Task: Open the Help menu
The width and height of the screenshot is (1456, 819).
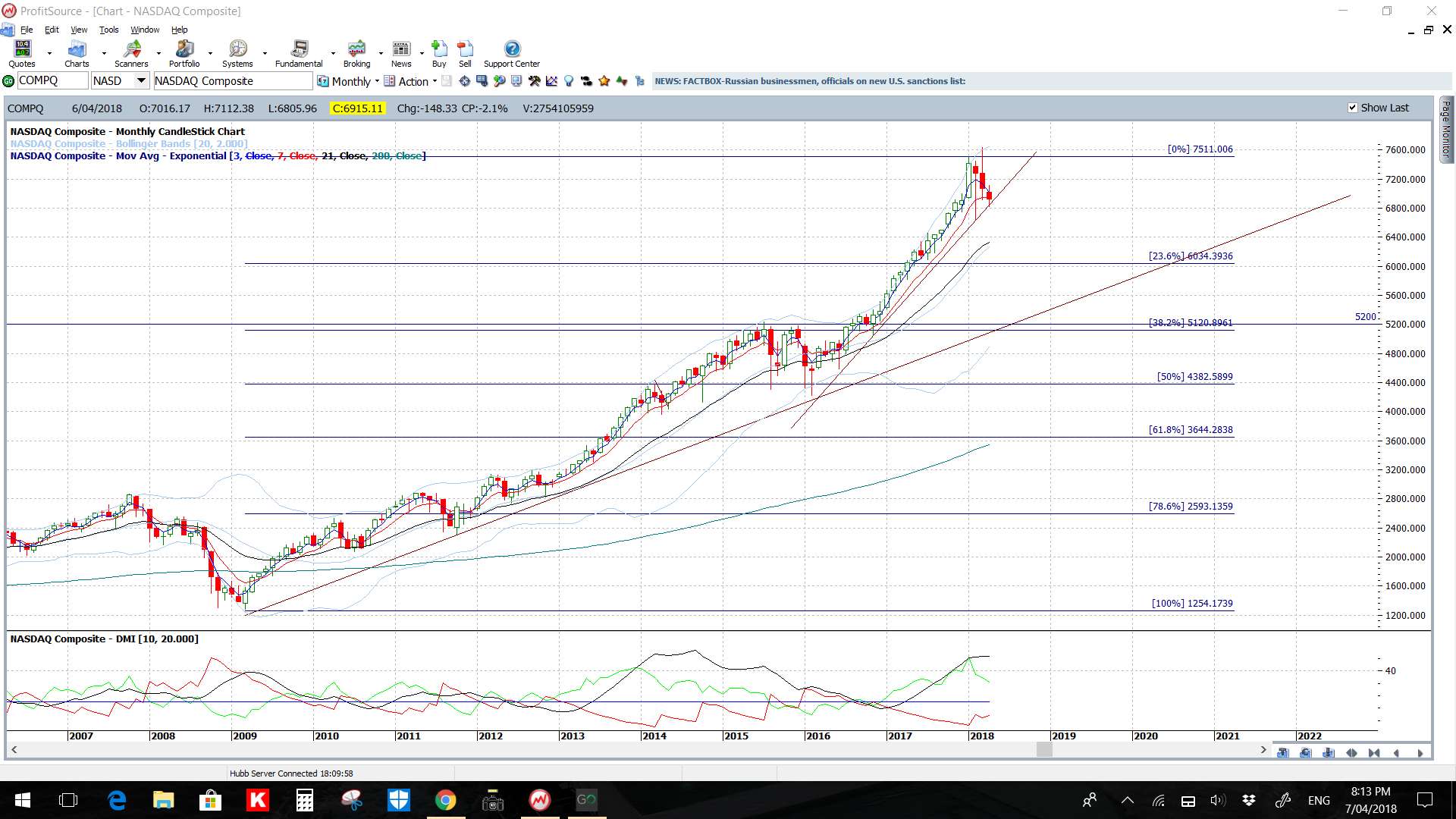Action: (179, 30)
